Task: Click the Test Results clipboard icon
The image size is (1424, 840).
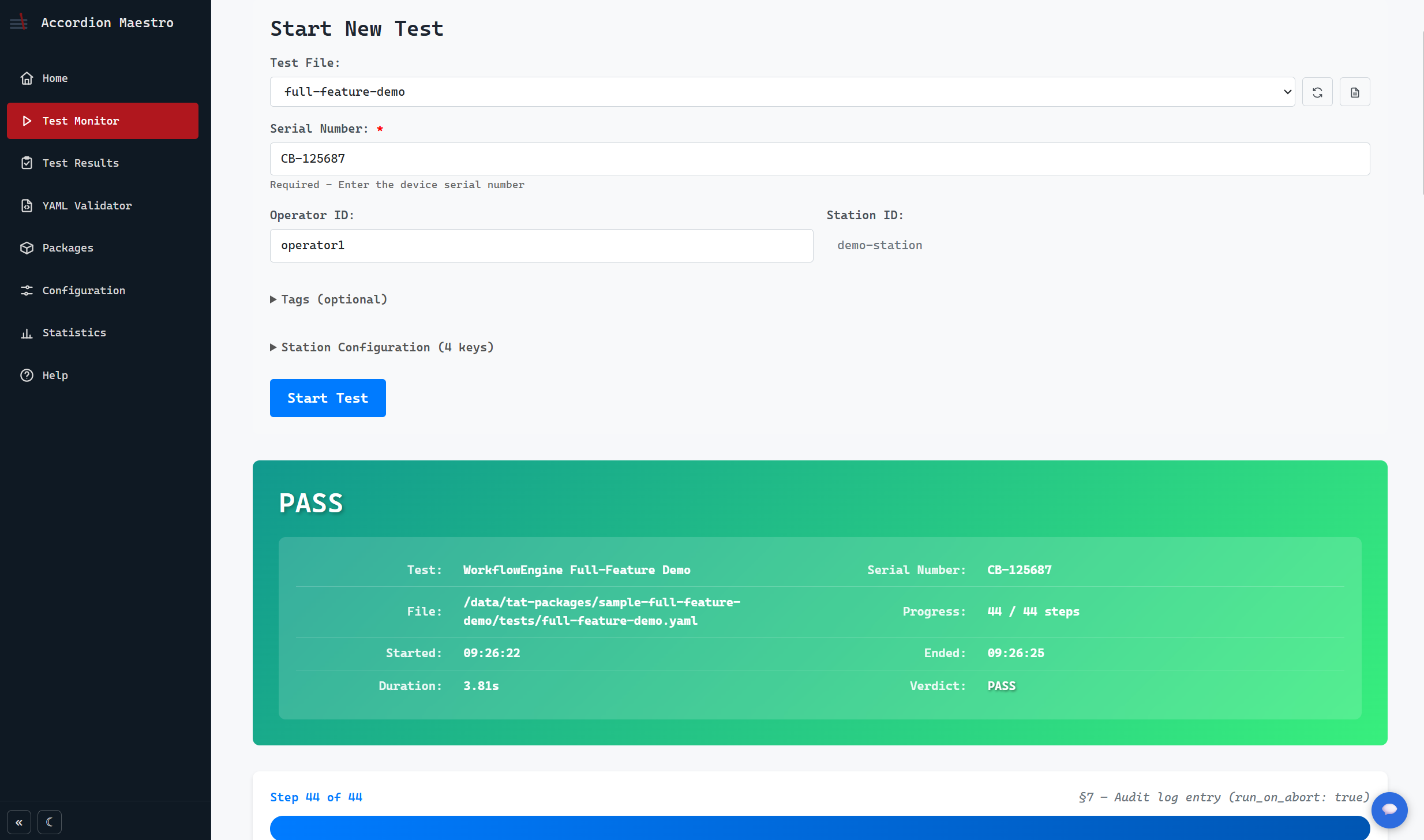Action: point(27,163)
